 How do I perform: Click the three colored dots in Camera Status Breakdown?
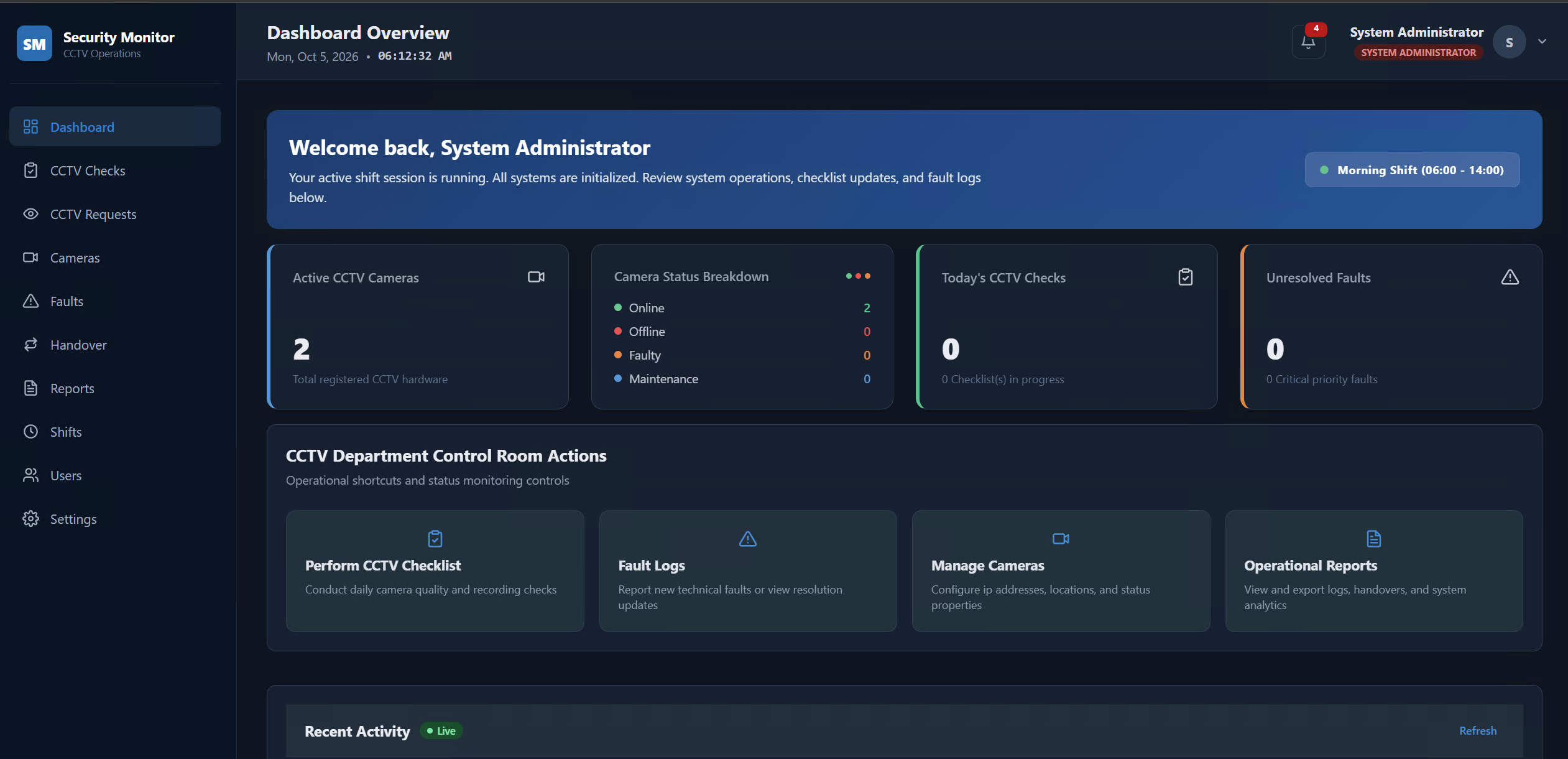tap(858, 276)
